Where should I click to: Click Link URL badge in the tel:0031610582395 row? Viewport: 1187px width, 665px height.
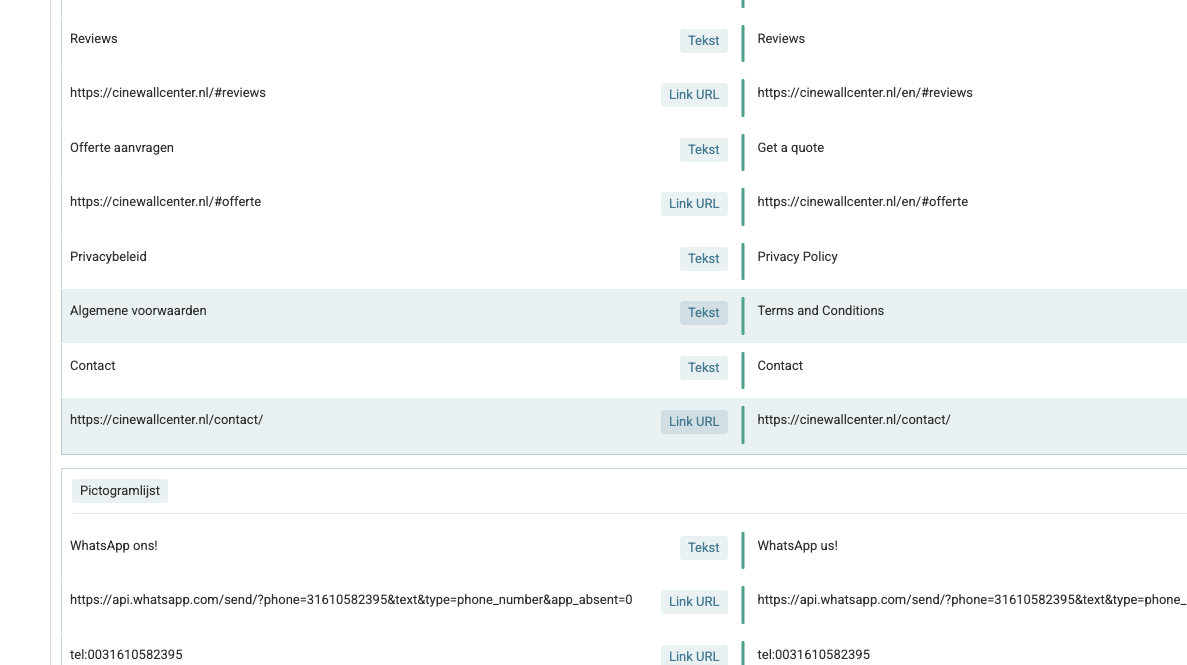(x=694, y=656)
